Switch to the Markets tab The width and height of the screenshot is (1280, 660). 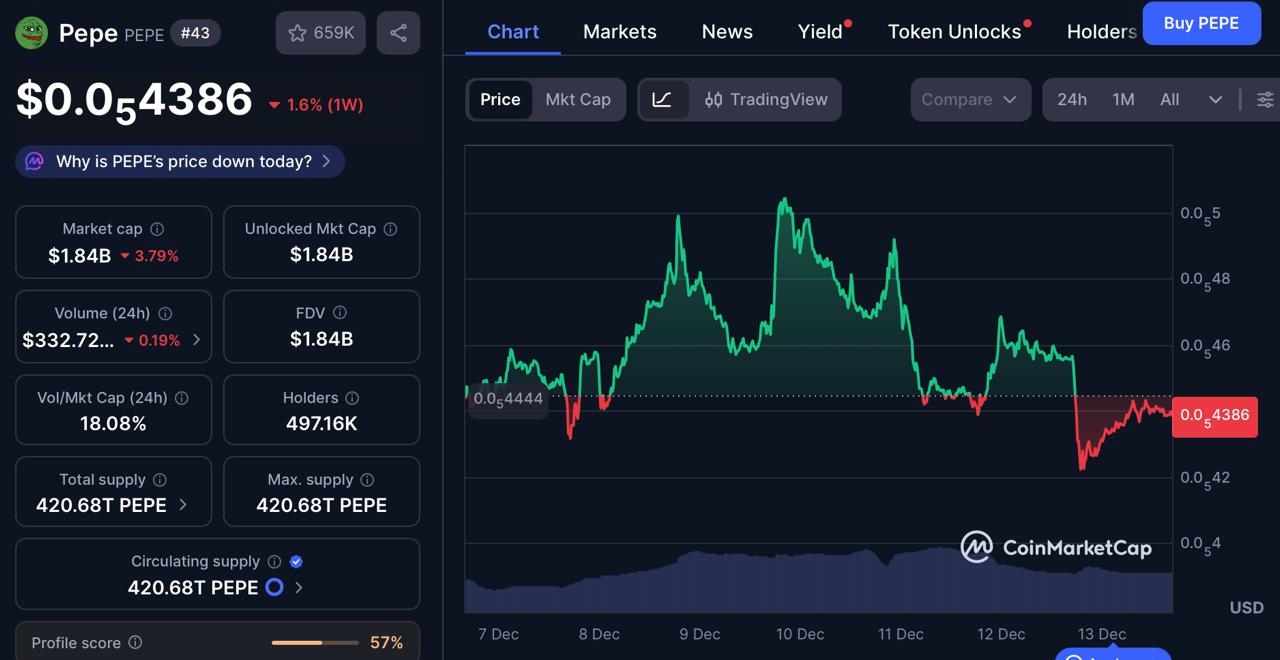620,31
